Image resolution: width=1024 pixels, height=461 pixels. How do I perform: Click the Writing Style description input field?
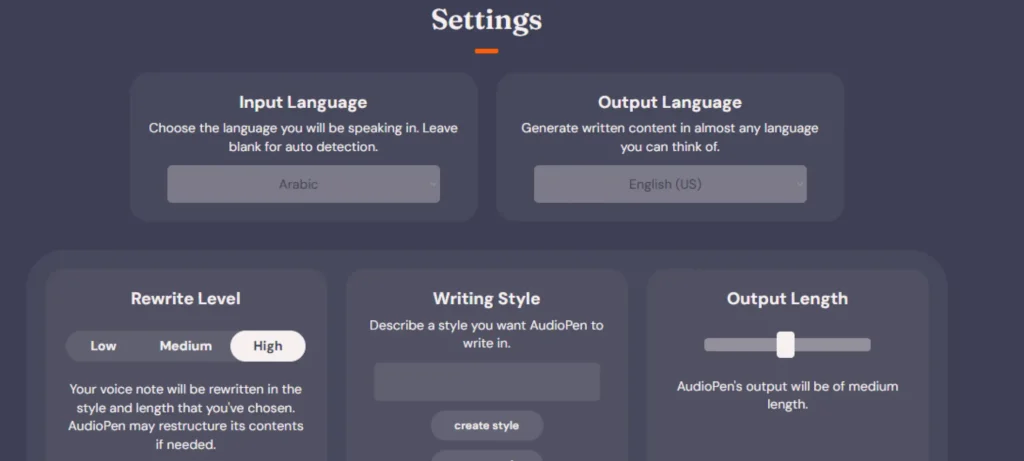(x=487, y=382)
